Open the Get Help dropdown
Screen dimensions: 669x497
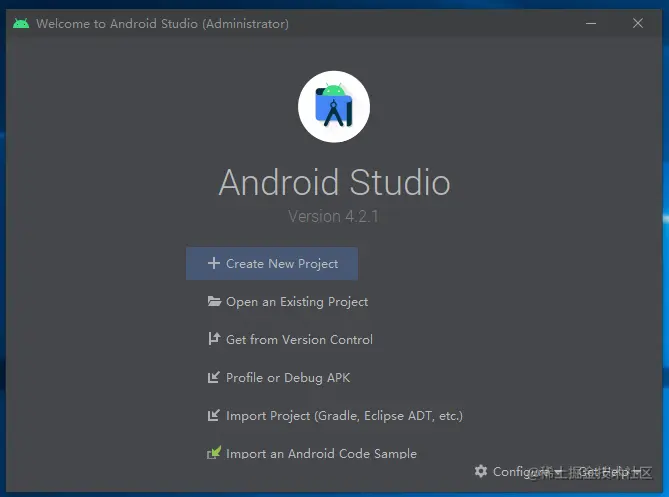point(610,472)
